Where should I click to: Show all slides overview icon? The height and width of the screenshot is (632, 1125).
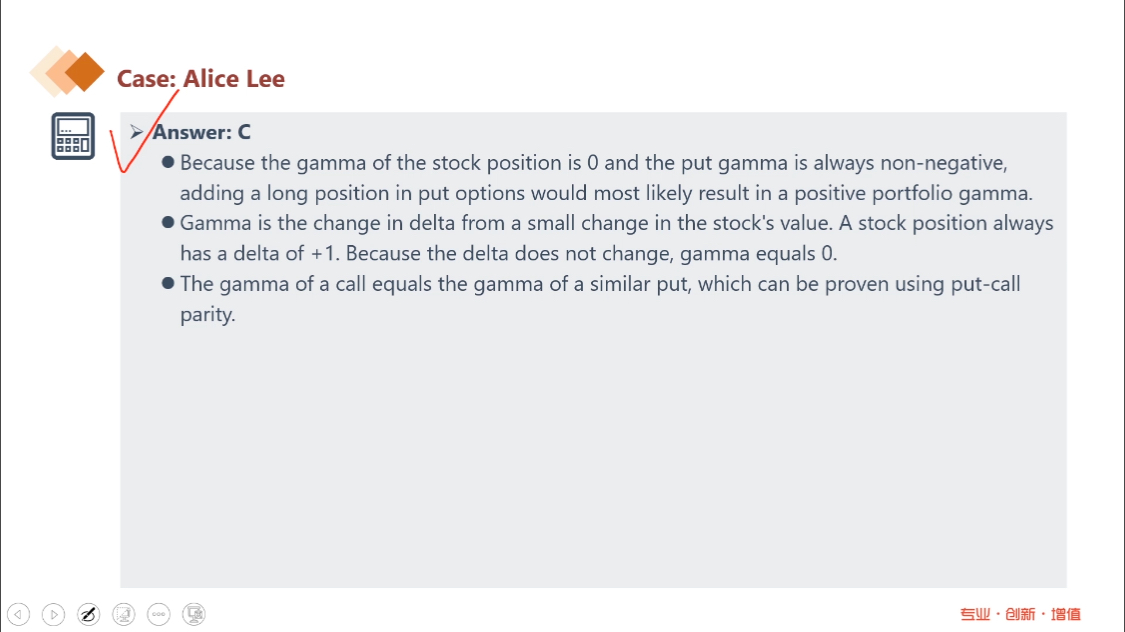pos(124,614)
